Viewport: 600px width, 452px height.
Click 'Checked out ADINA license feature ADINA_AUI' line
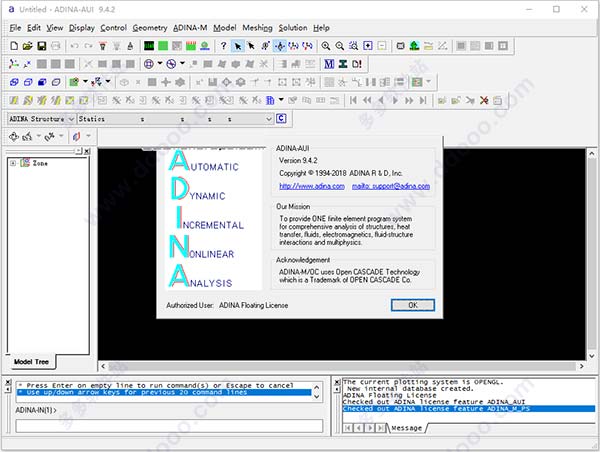tap(434, 402)
